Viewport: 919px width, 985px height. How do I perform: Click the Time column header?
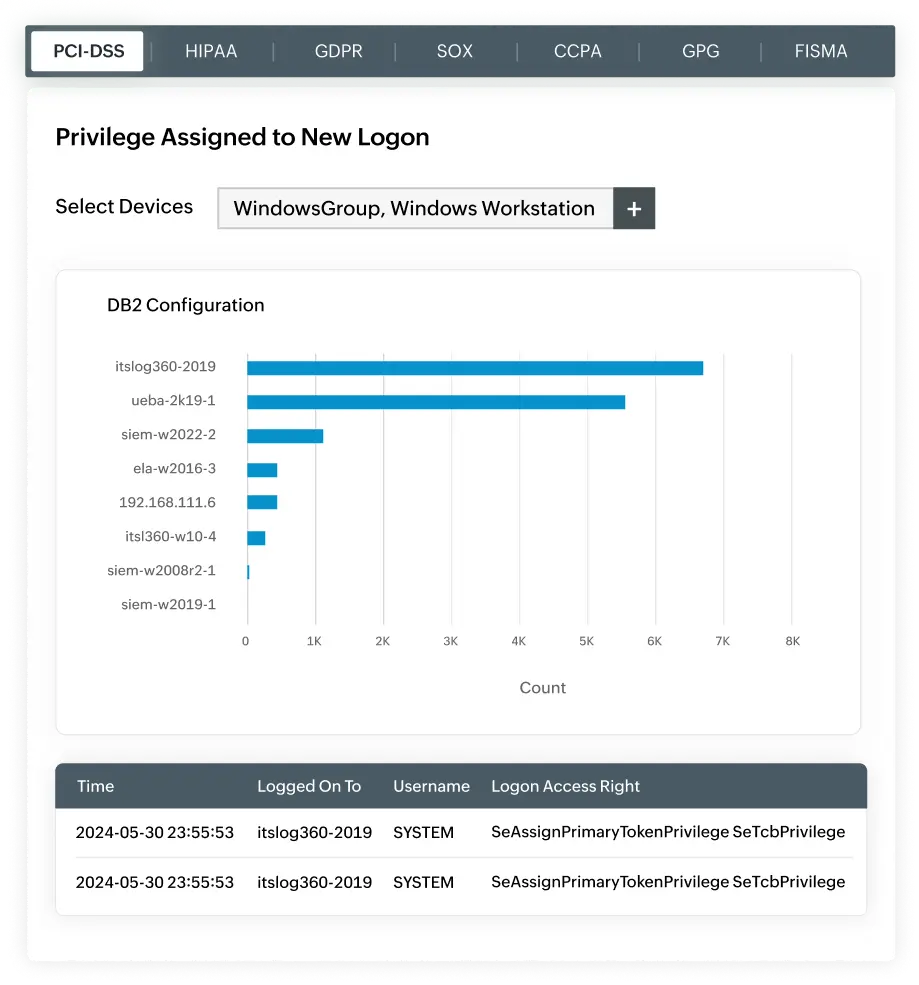[x=95, y=786]
